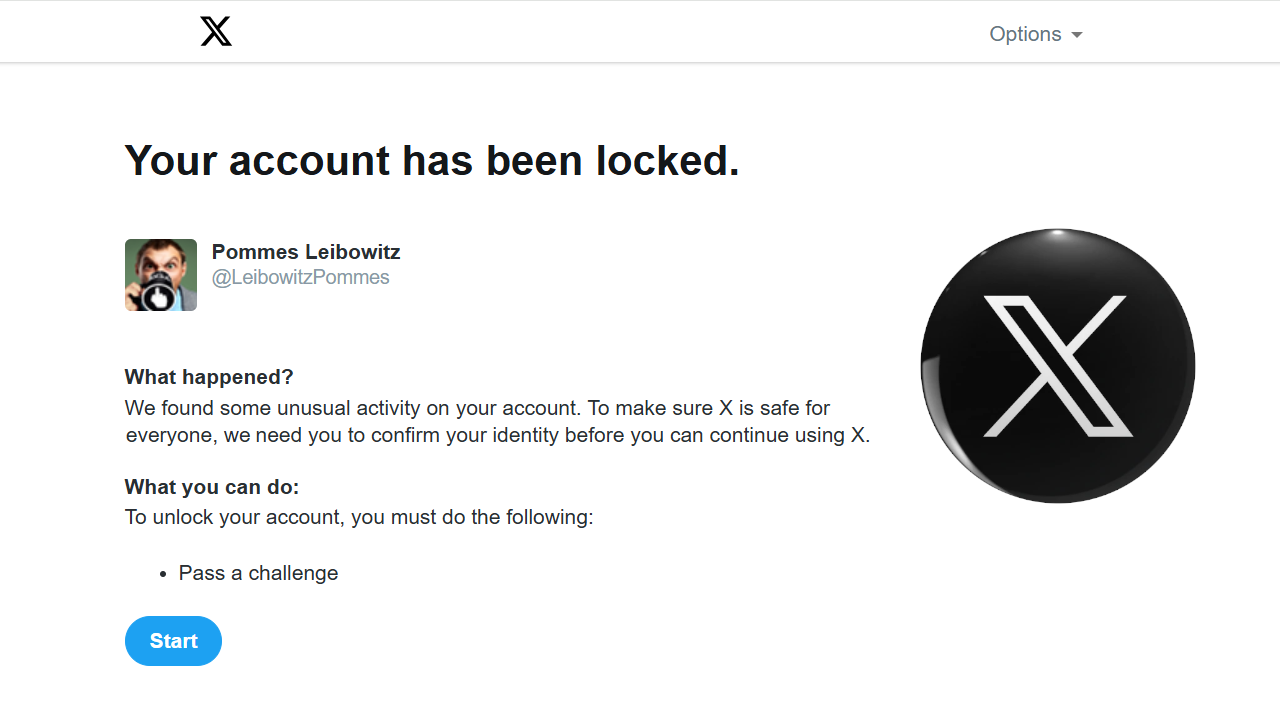Click the white X inside the black circle
Image resolution: width=1280 pixels, height=720 pixels.
[1058, 366]
